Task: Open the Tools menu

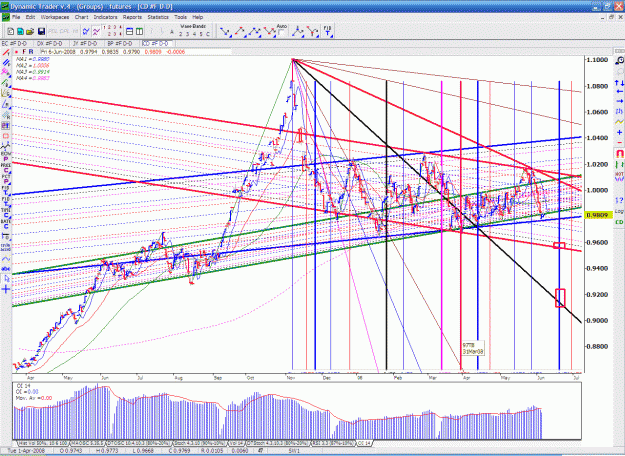Action: click(x=181, y=18)
